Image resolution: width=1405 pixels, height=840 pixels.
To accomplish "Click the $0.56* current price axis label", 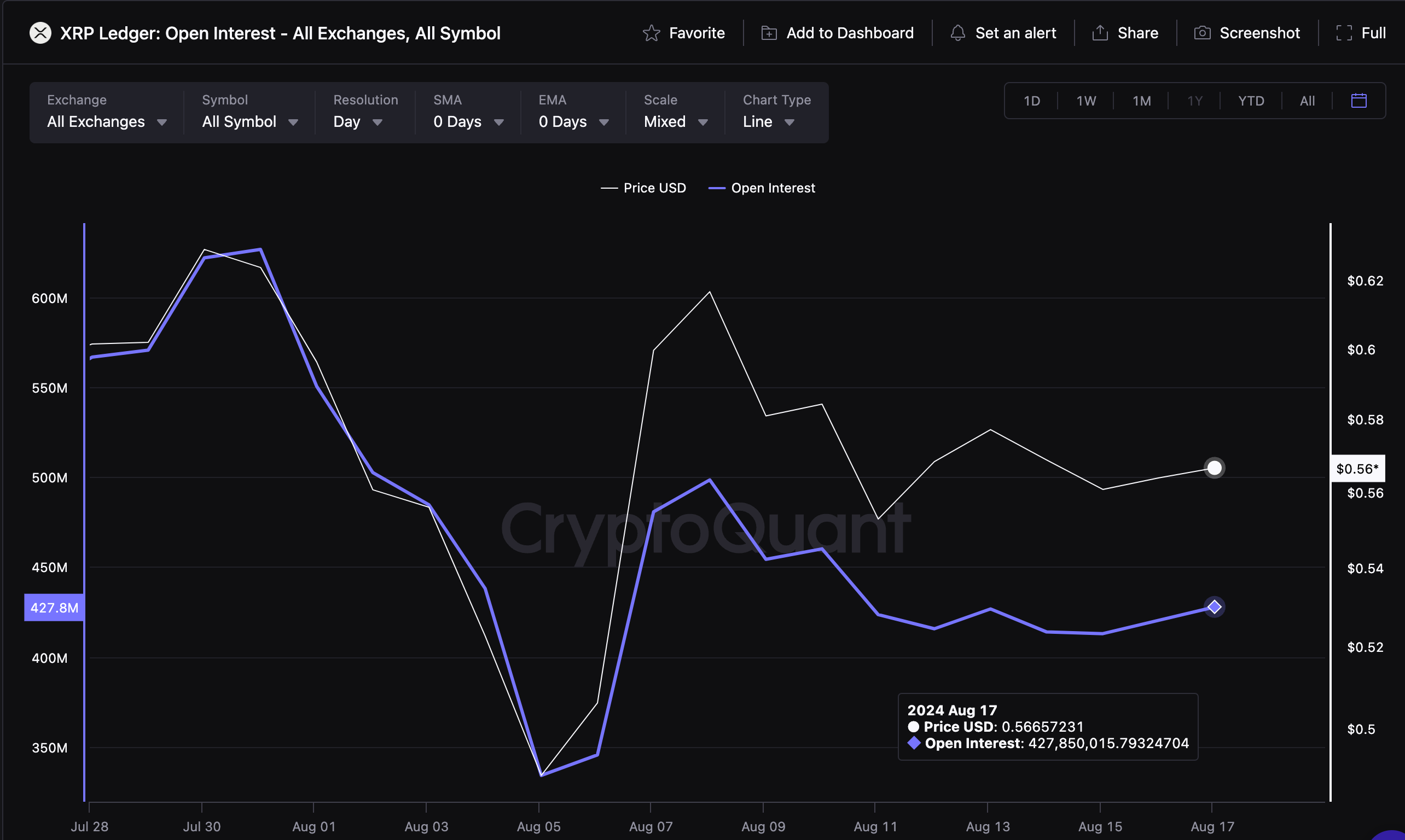I will click(1357, 469).
